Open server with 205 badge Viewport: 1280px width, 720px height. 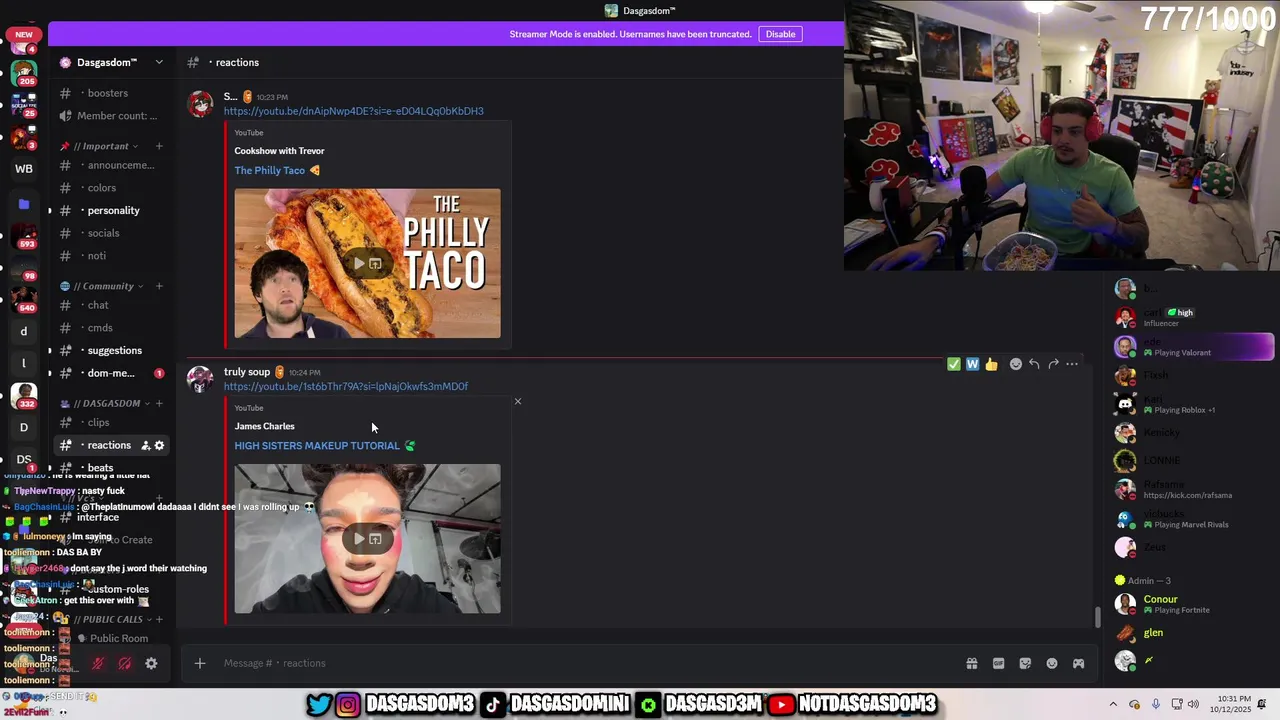(24, 73)
